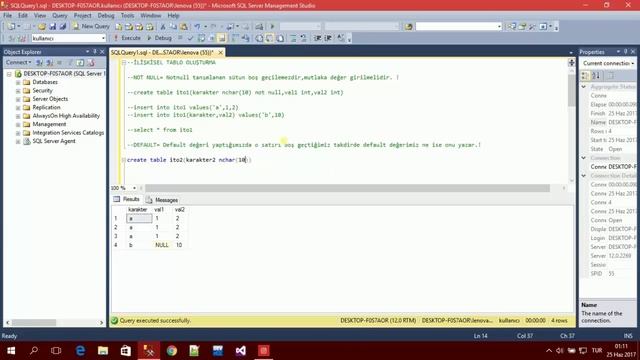Expand the Databases folder
The image size is (640, 360).
click(18, 82)
